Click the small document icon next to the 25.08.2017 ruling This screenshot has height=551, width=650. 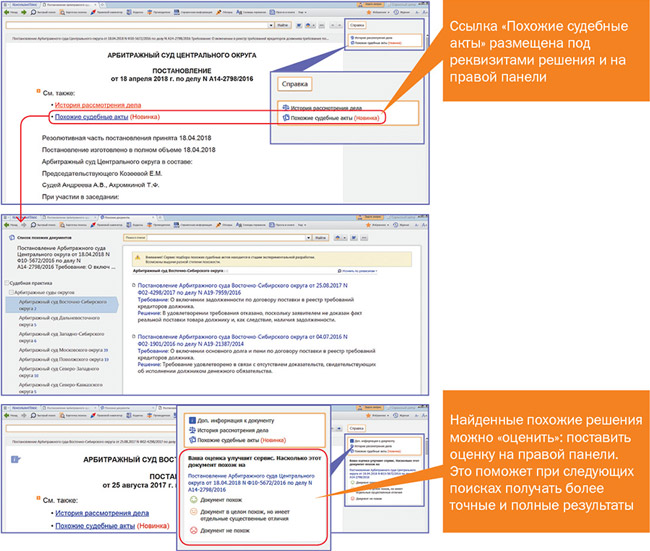(134, 285)
